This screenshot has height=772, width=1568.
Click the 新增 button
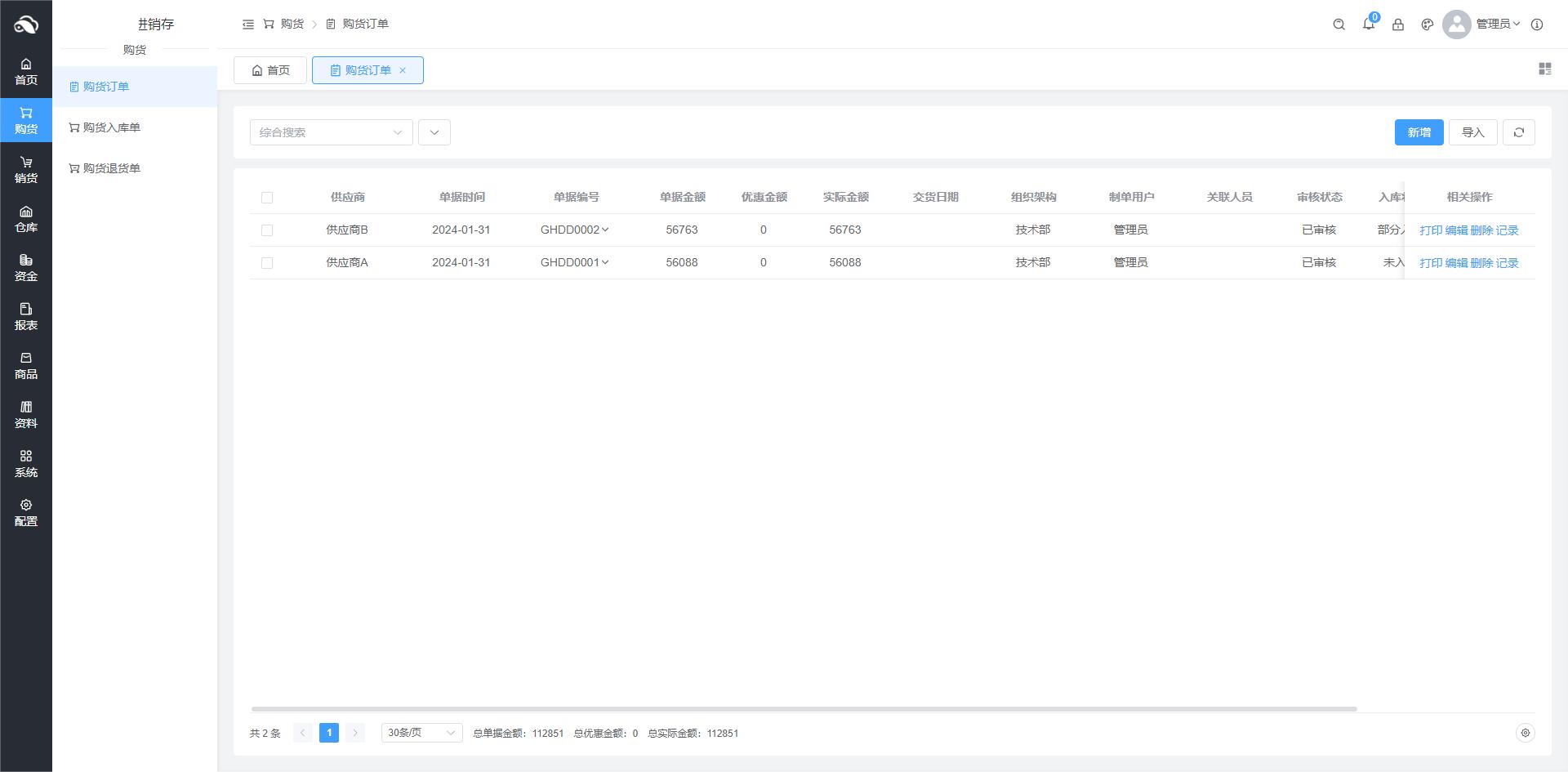click(x=1419, y=132)
